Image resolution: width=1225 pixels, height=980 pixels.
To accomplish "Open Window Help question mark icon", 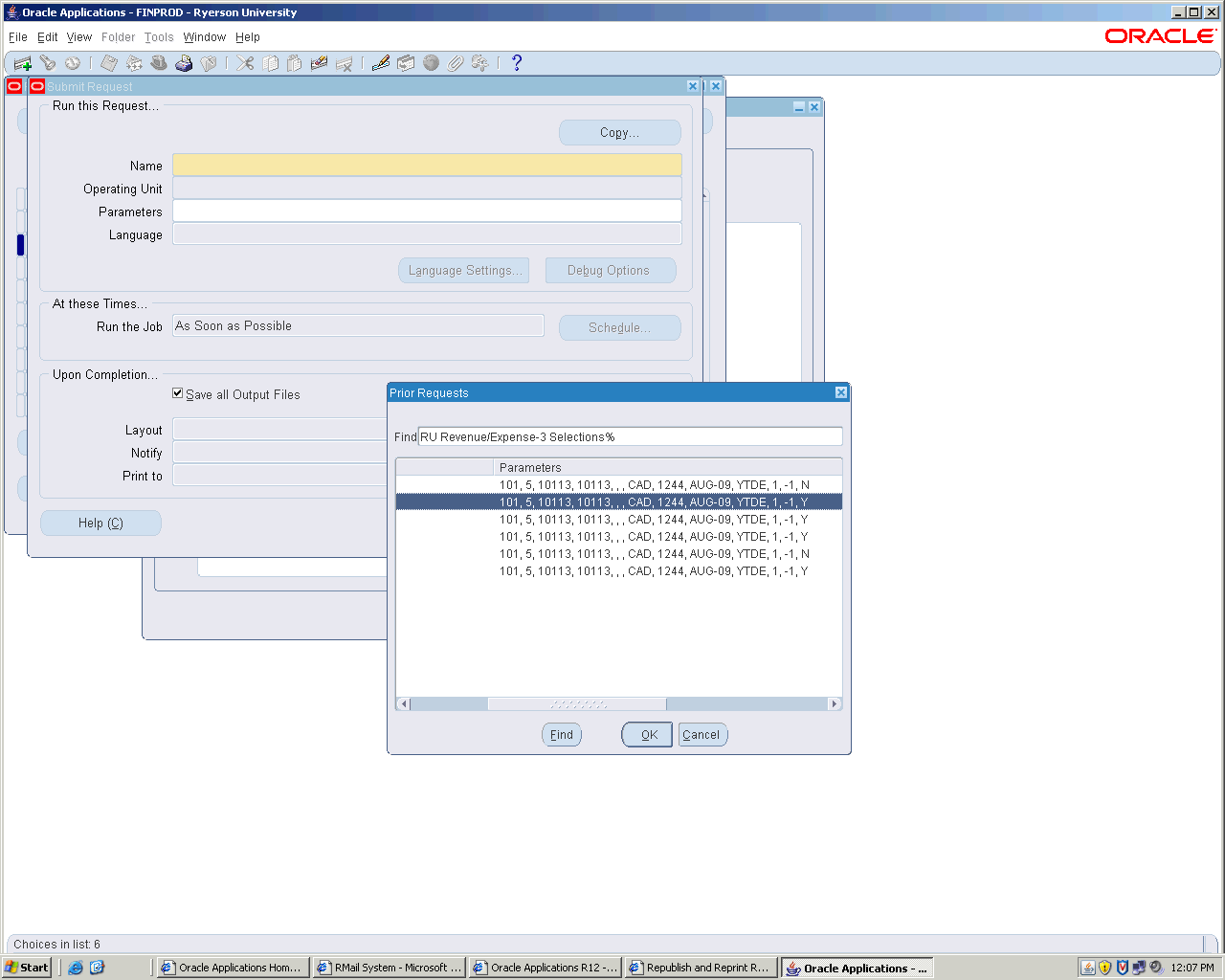I will pos(517,63).
